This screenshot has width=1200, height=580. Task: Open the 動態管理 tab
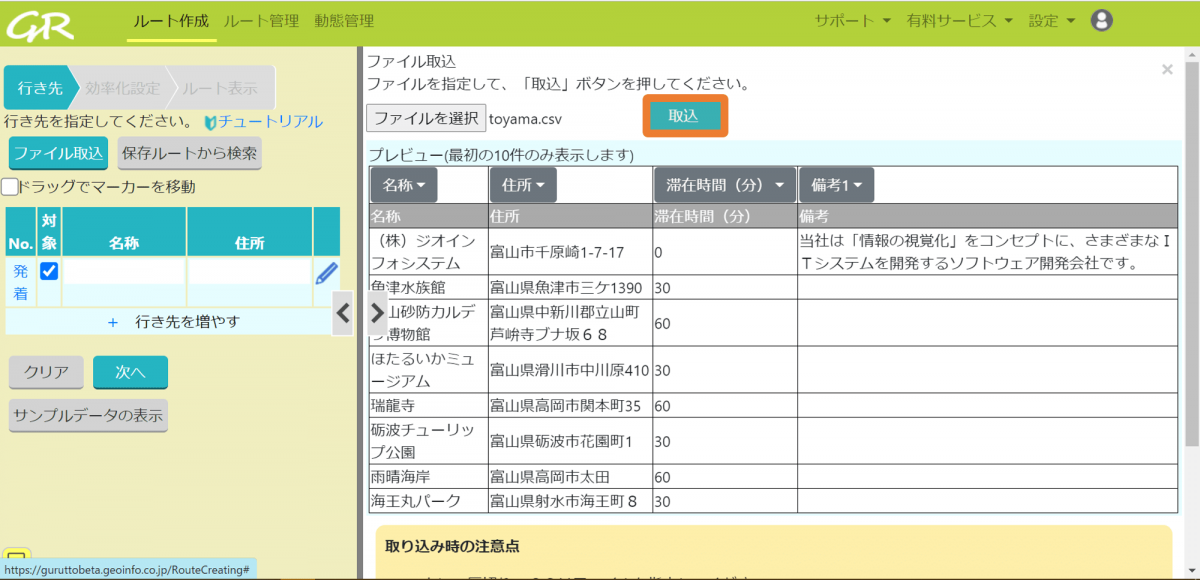[x=344, y=21]
